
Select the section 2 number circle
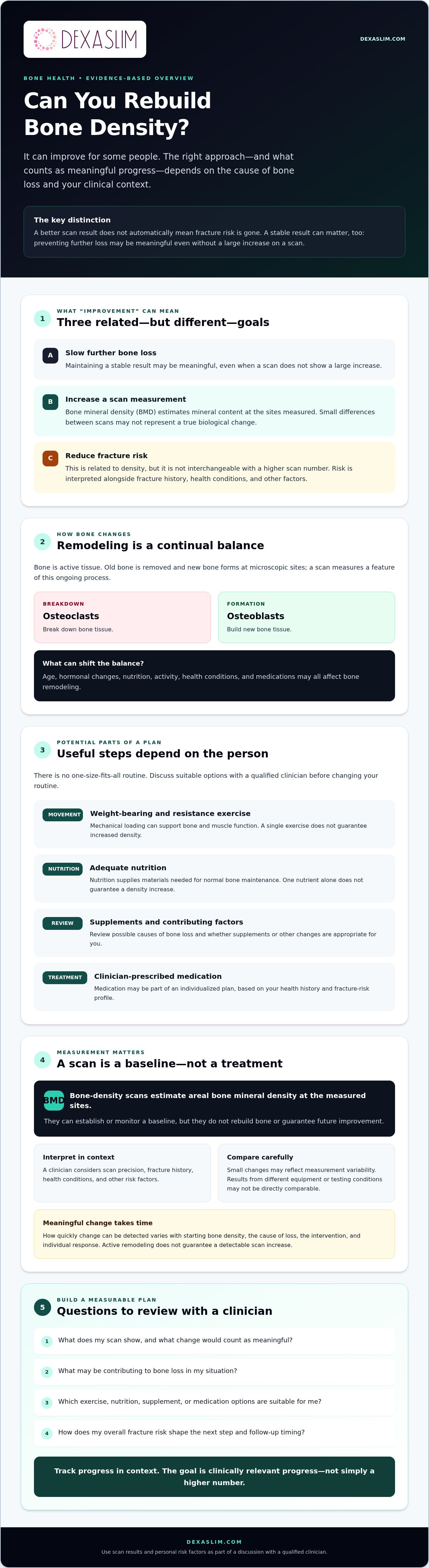click(42, 542)
